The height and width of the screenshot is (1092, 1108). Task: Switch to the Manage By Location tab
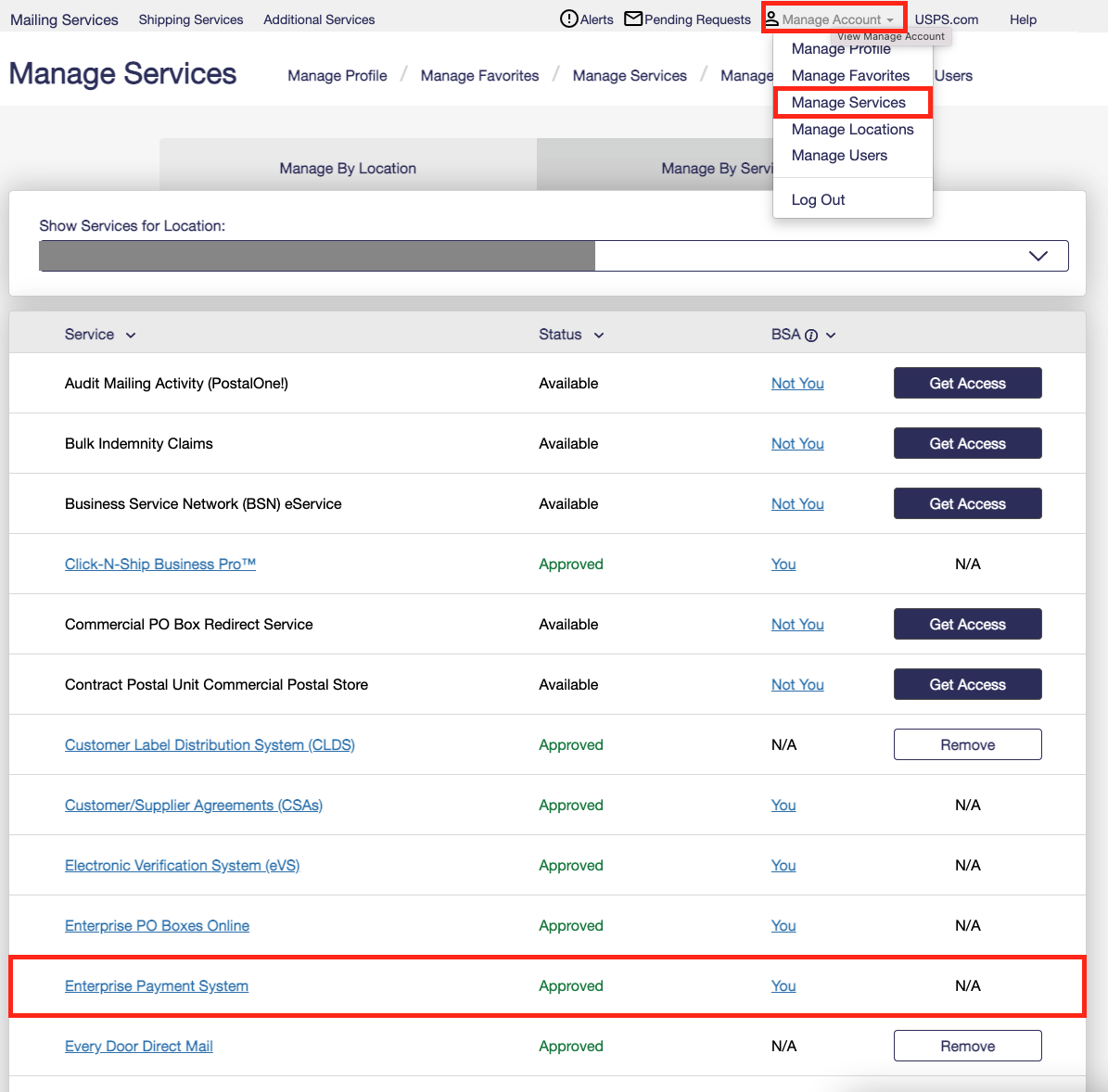pyautogui.click(x=348, y=168)
